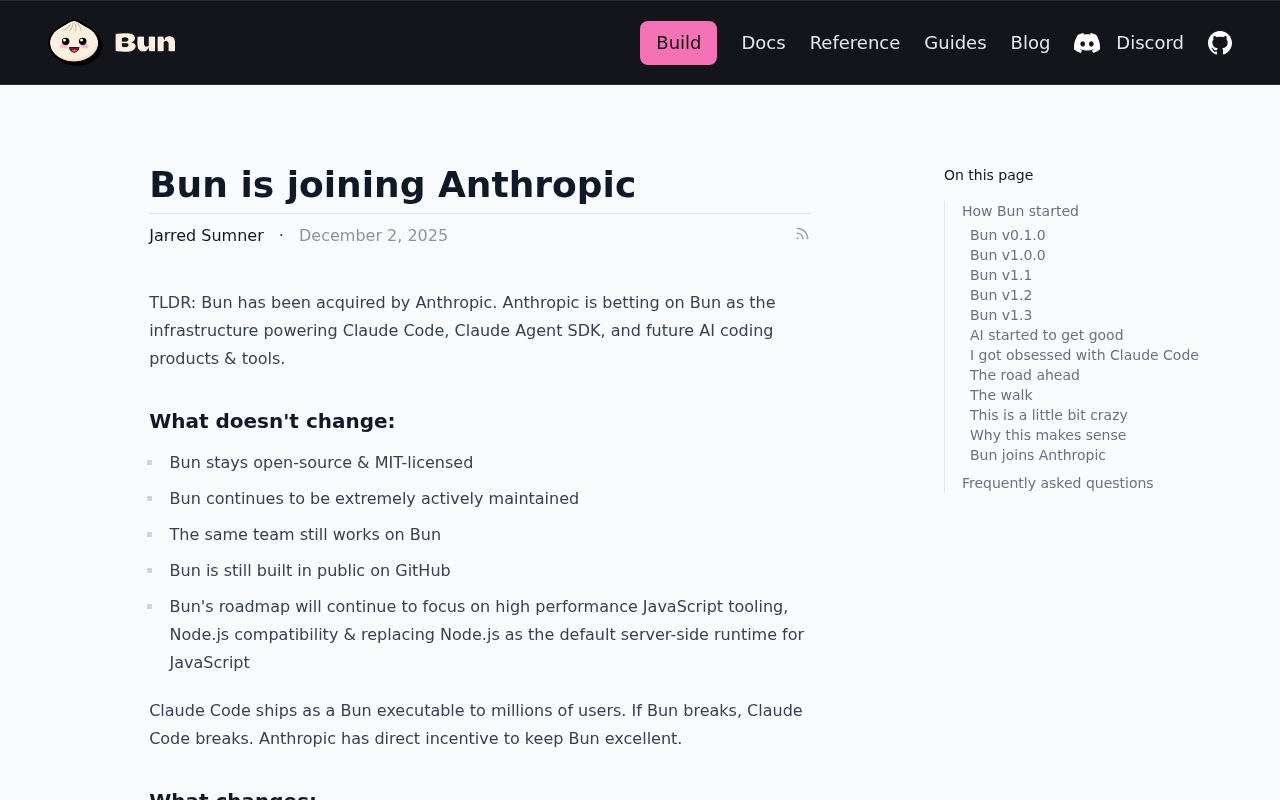Open 'Frequently asked questions' section
Screen dimensions: 1280x800
(x=1057, y=483)
